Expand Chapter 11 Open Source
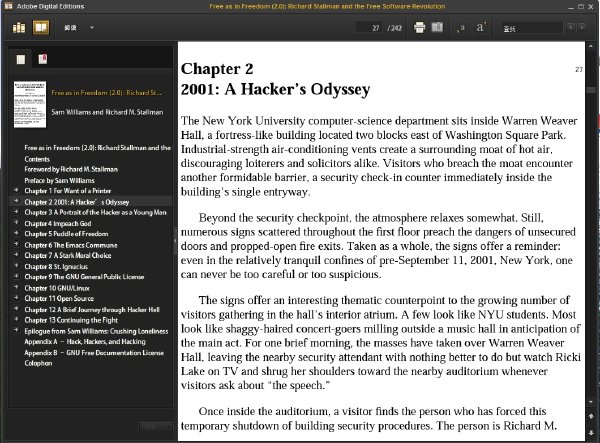This screenshot has width=600, height=443. [x=16, y=297]
